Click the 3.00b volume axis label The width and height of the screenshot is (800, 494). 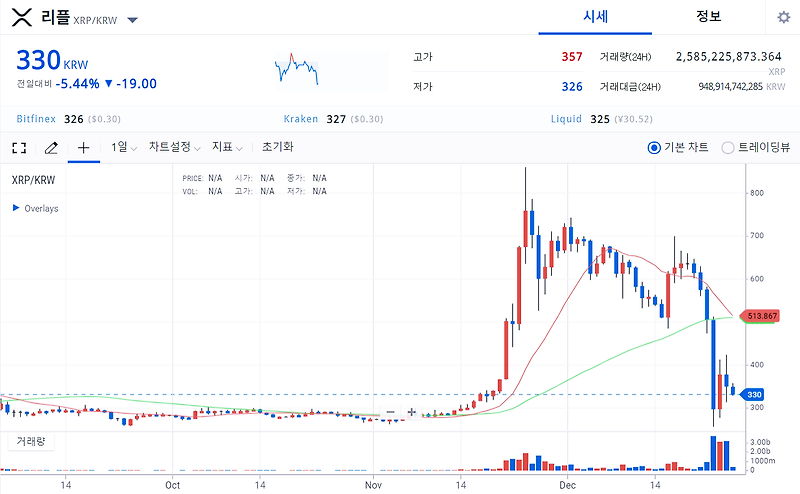pos(760,442)
